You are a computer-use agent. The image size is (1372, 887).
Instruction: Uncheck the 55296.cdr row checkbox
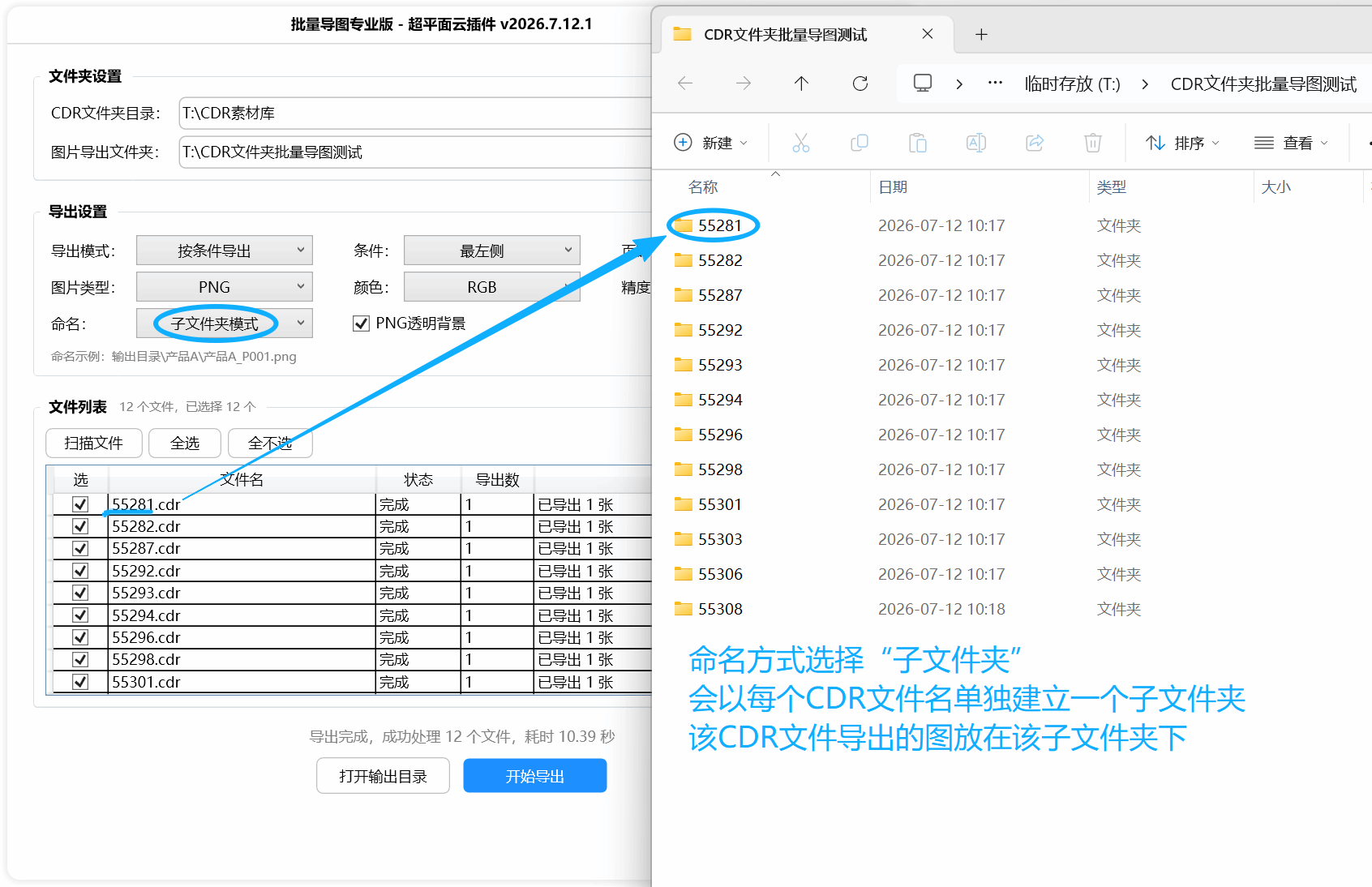click(80, 637)
